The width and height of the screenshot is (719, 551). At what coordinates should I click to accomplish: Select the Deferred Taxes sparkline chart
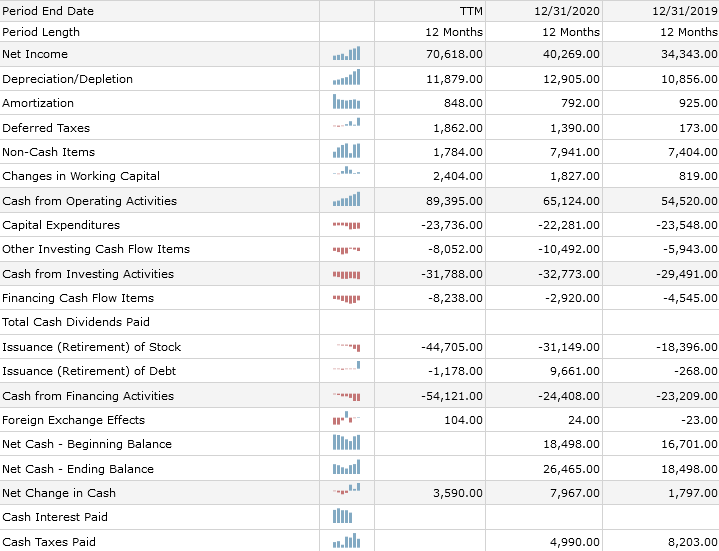(x=346, y=127)
